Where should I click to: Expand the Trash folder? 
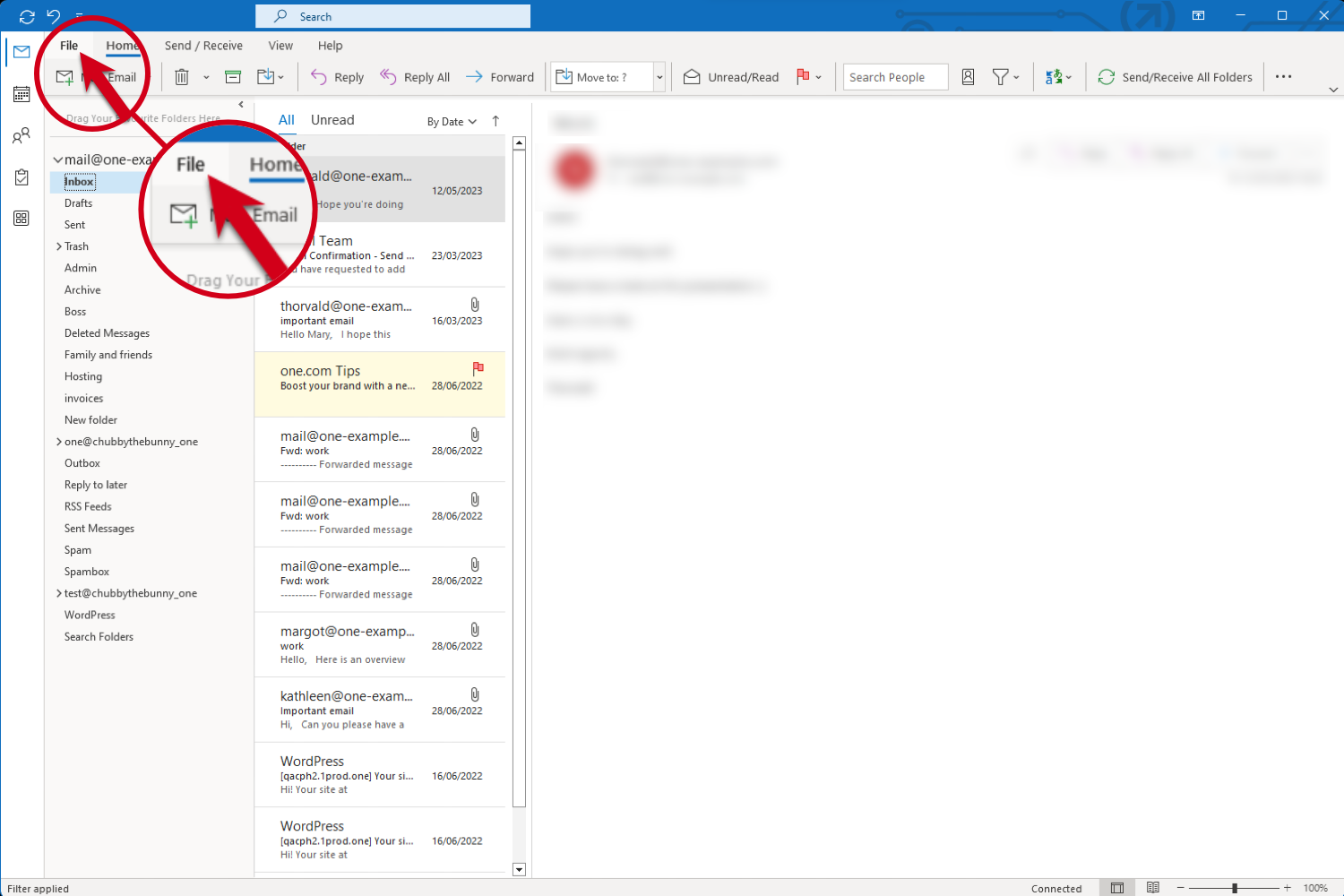(x=61, y=246)
